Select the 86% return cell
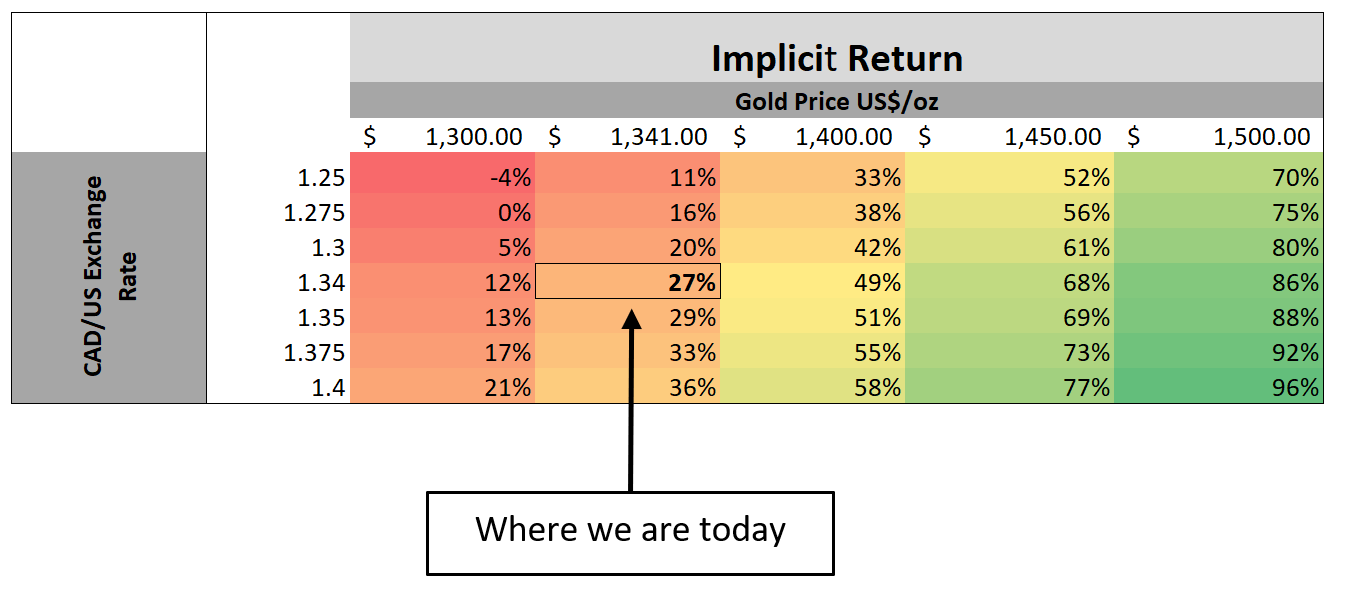The image size is (1357, 589). pos(1218,283)
